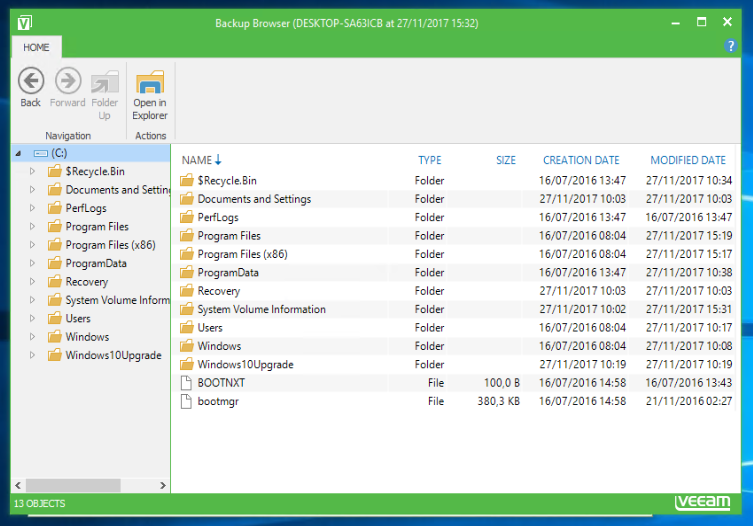
Task: Click the 100,0 B size cell
Action: click(x=502, y=383)
